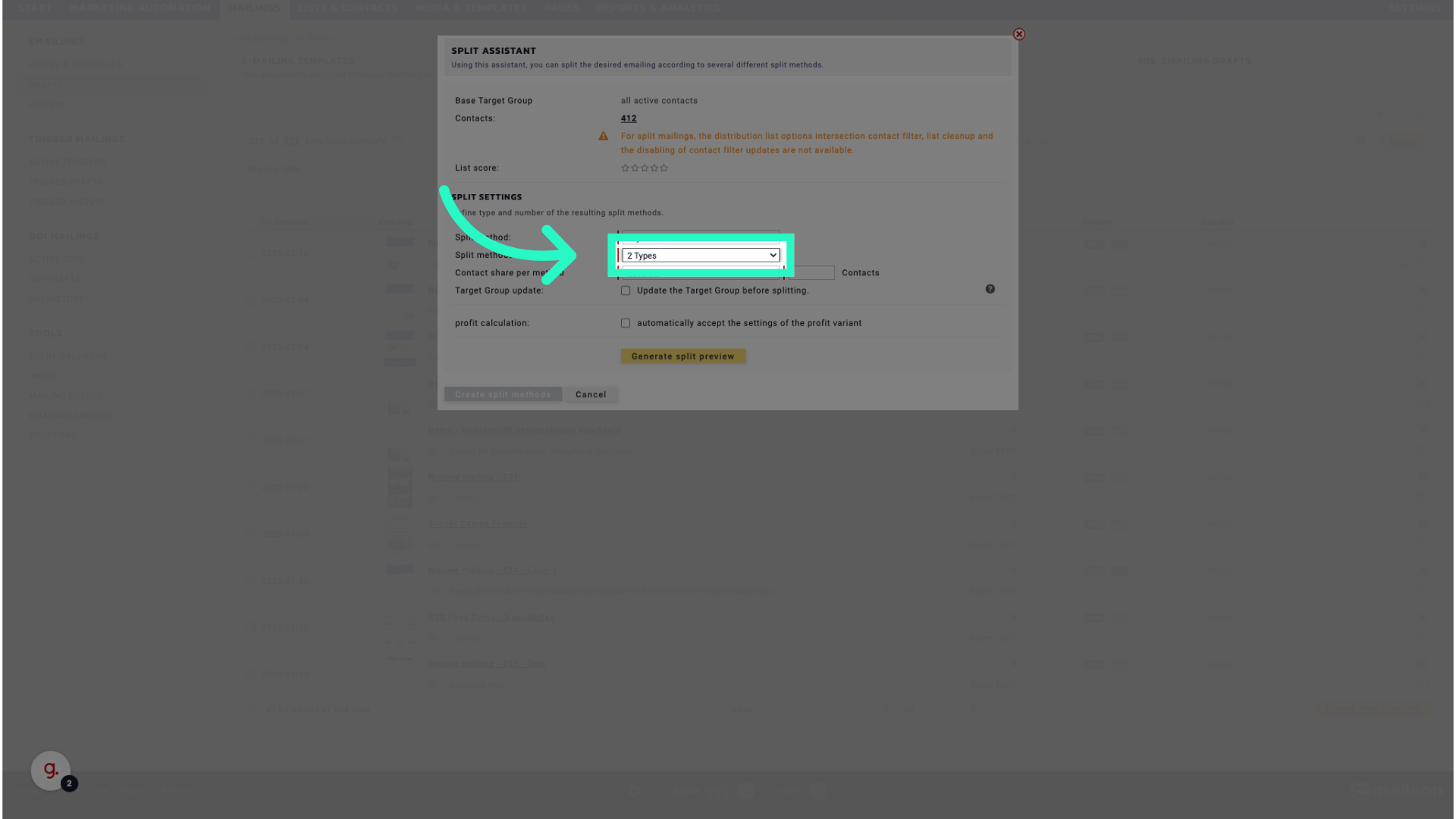
Task: Open EVENT CALENDAR under Tools
Action: pyautogui.click(x=67, y=356)
